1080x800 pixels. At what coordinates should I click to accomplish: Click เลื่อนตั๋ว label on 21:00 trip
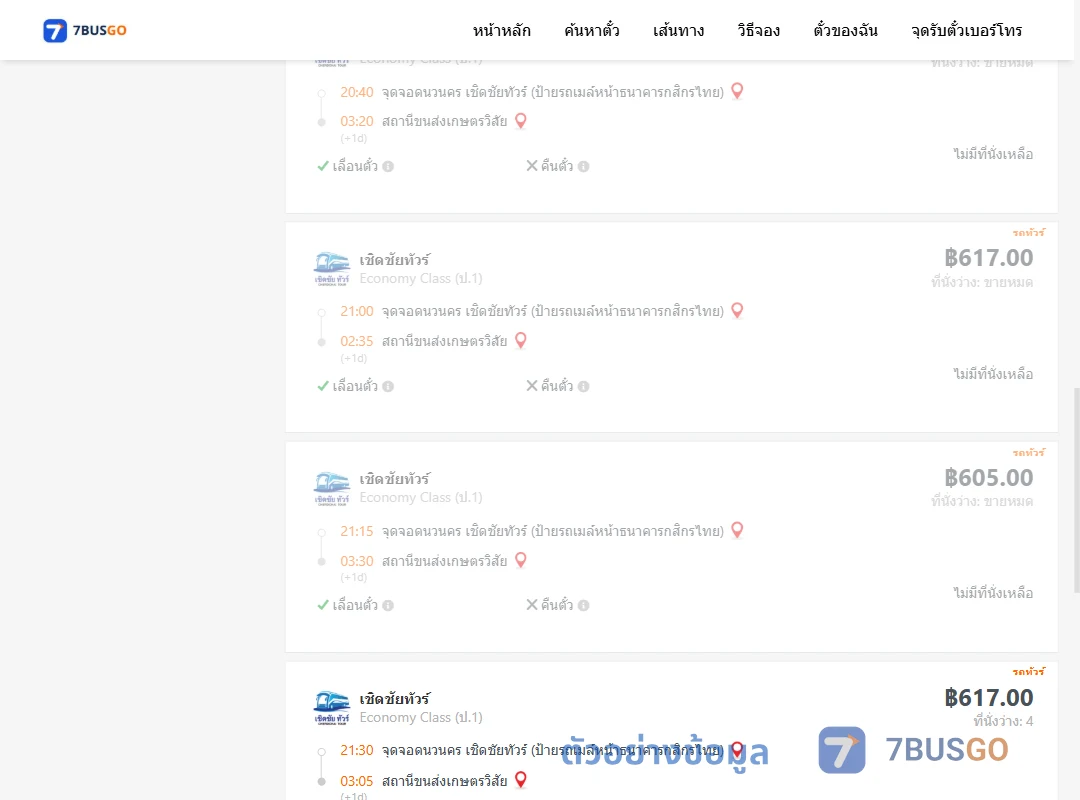pos(355,386)
